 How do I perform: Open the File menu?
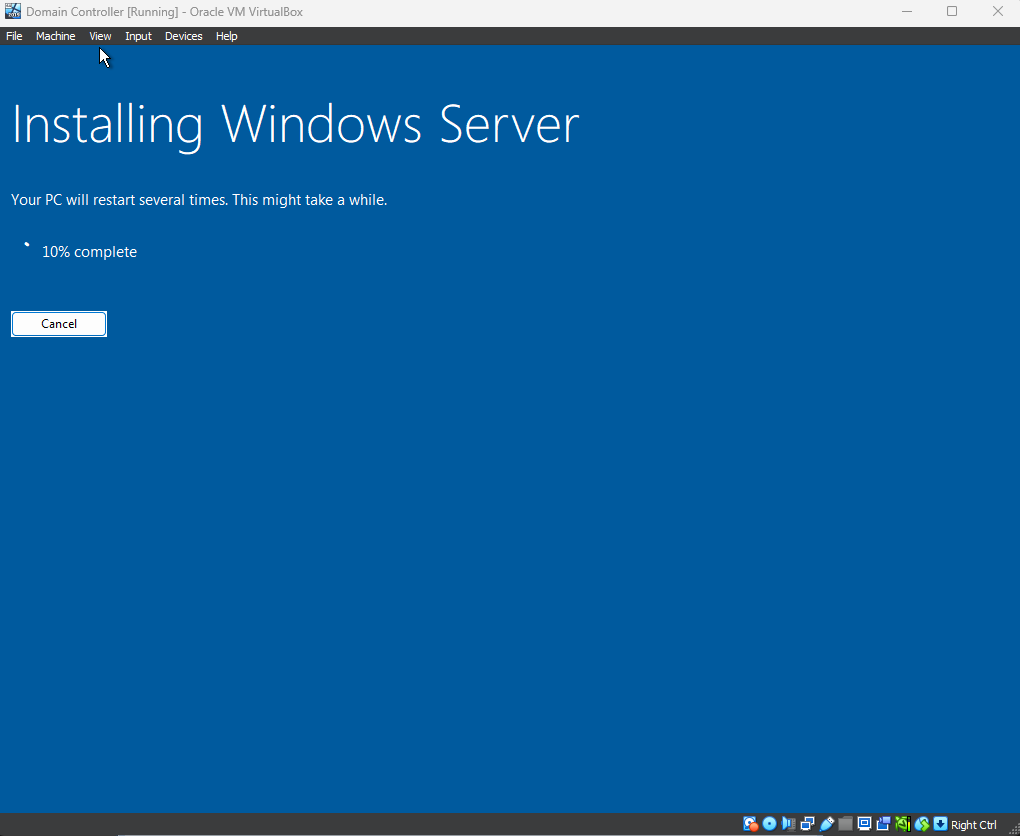(x=14, y=36)
